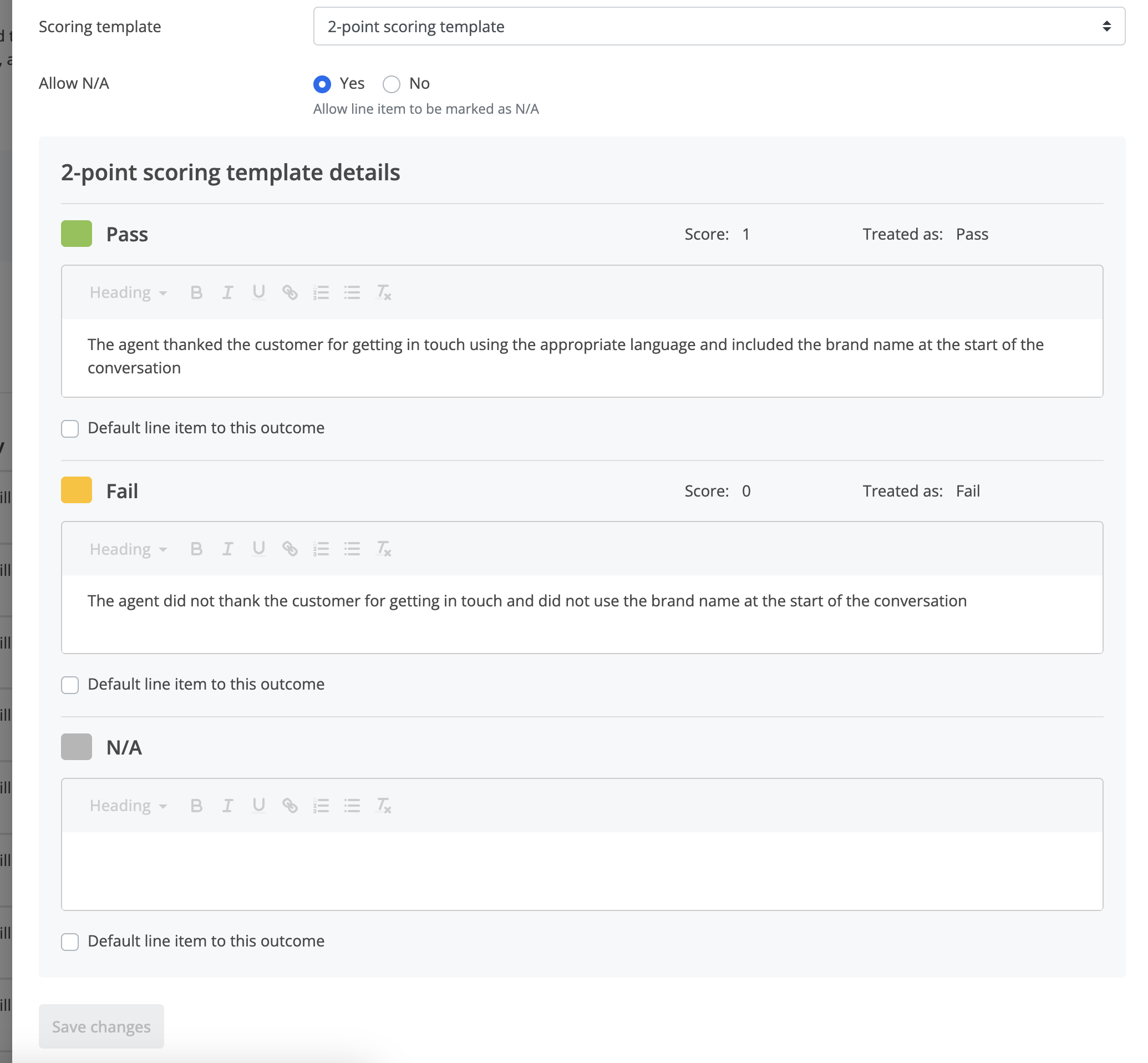Click Treated as Pass value
The image size is (1148, 1063).
coord(972,234)
